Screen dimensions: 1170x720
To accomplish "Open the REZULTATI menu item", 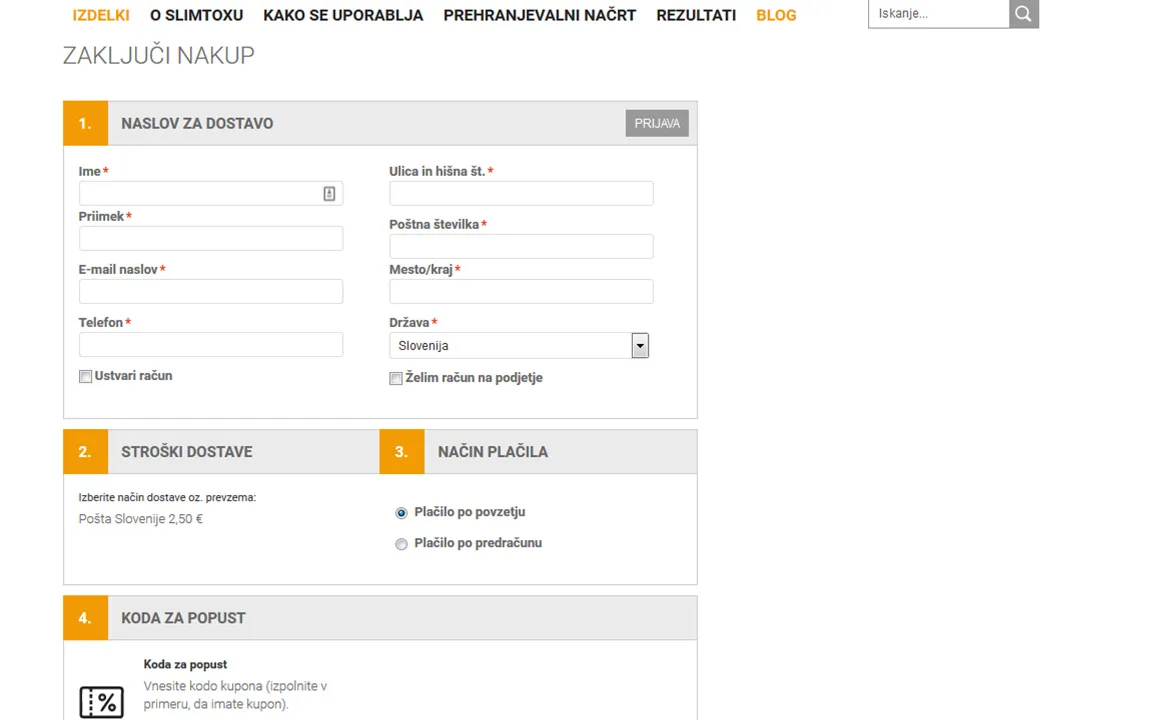I will tap(696, 15).
